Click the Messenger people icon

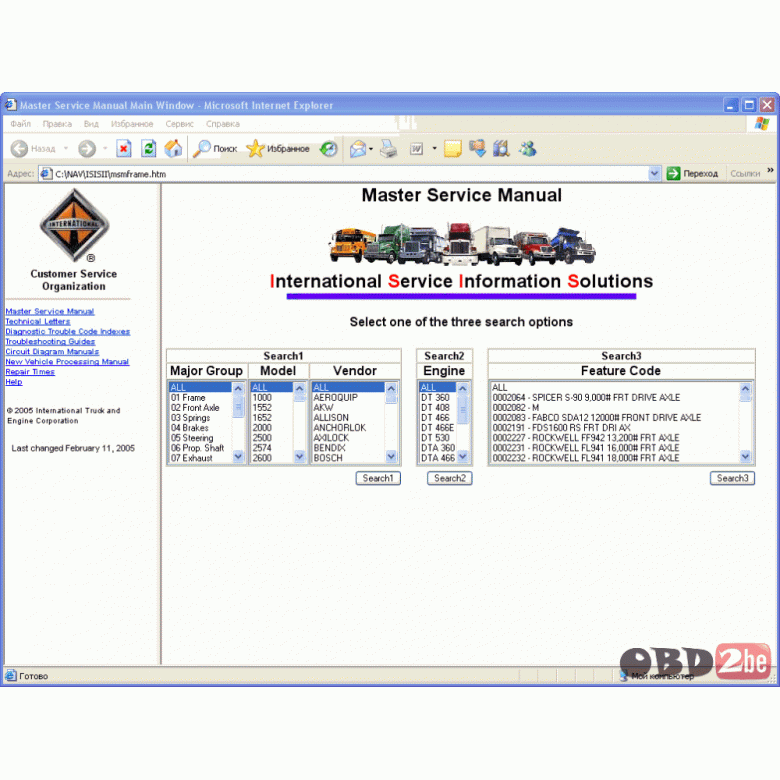[527, 148]
